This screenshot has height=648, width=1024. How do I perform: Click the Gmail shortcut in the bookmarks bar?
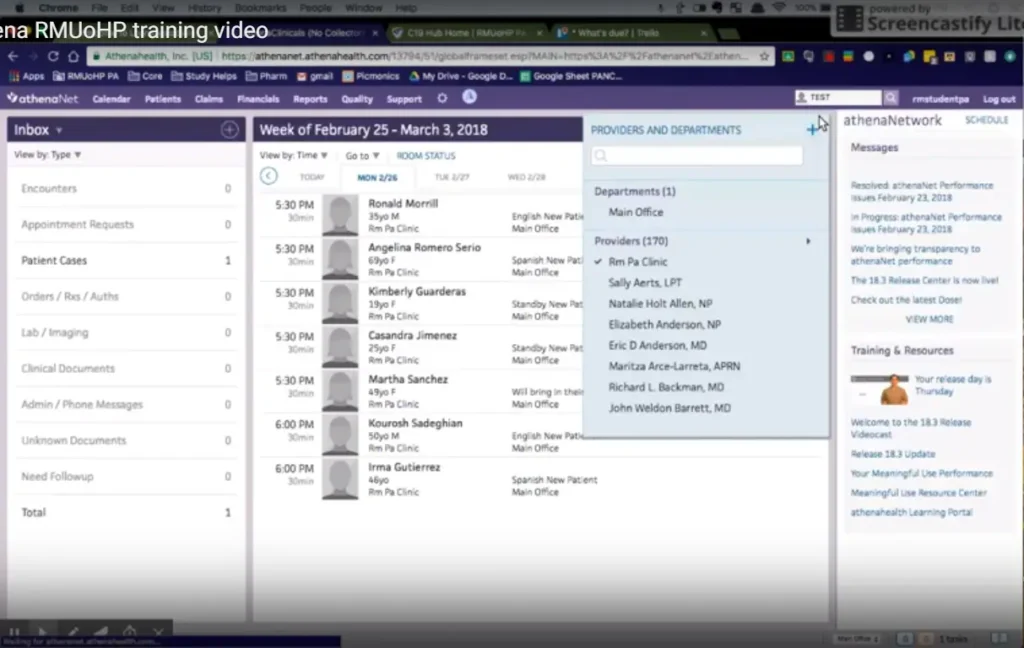(x=318, y=75)
